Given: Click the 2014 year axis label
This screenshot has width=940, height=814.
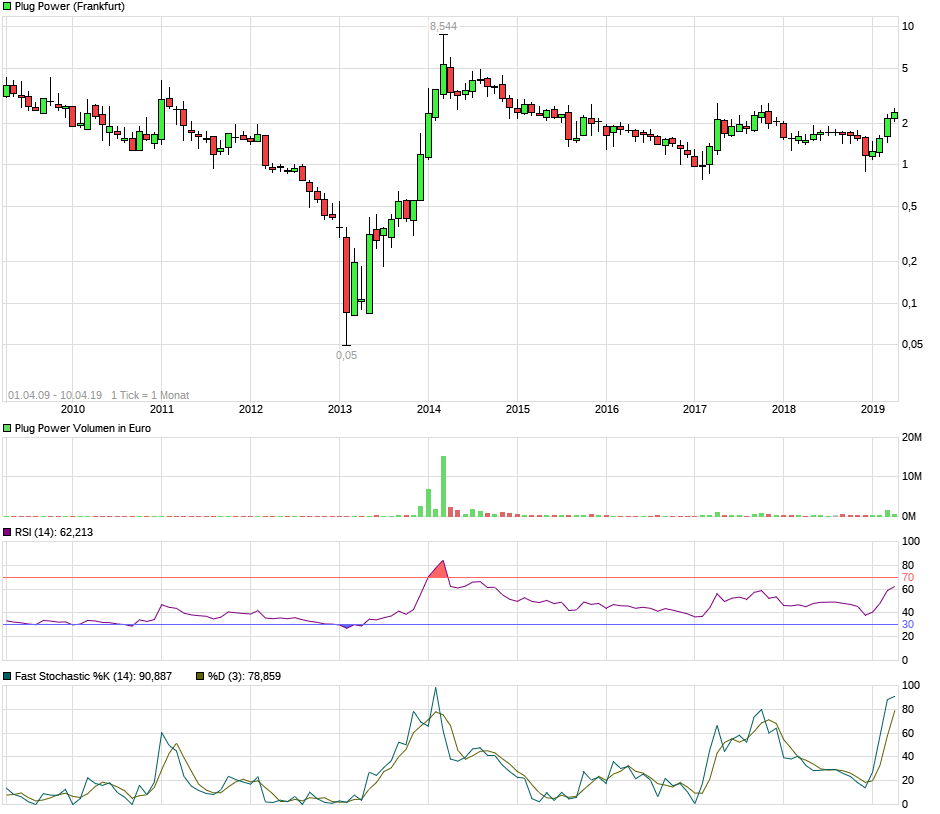Looking at the screenshot, I should pos(429,409).
